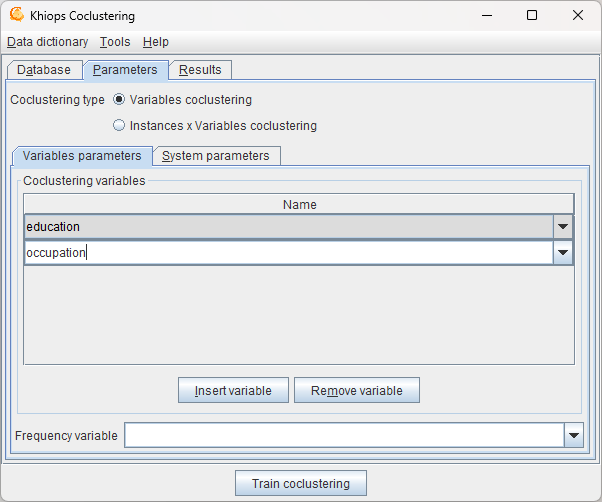This screenshot has height=502, width=603.
Task: Open the Tools menu
Action: (115, 42)
